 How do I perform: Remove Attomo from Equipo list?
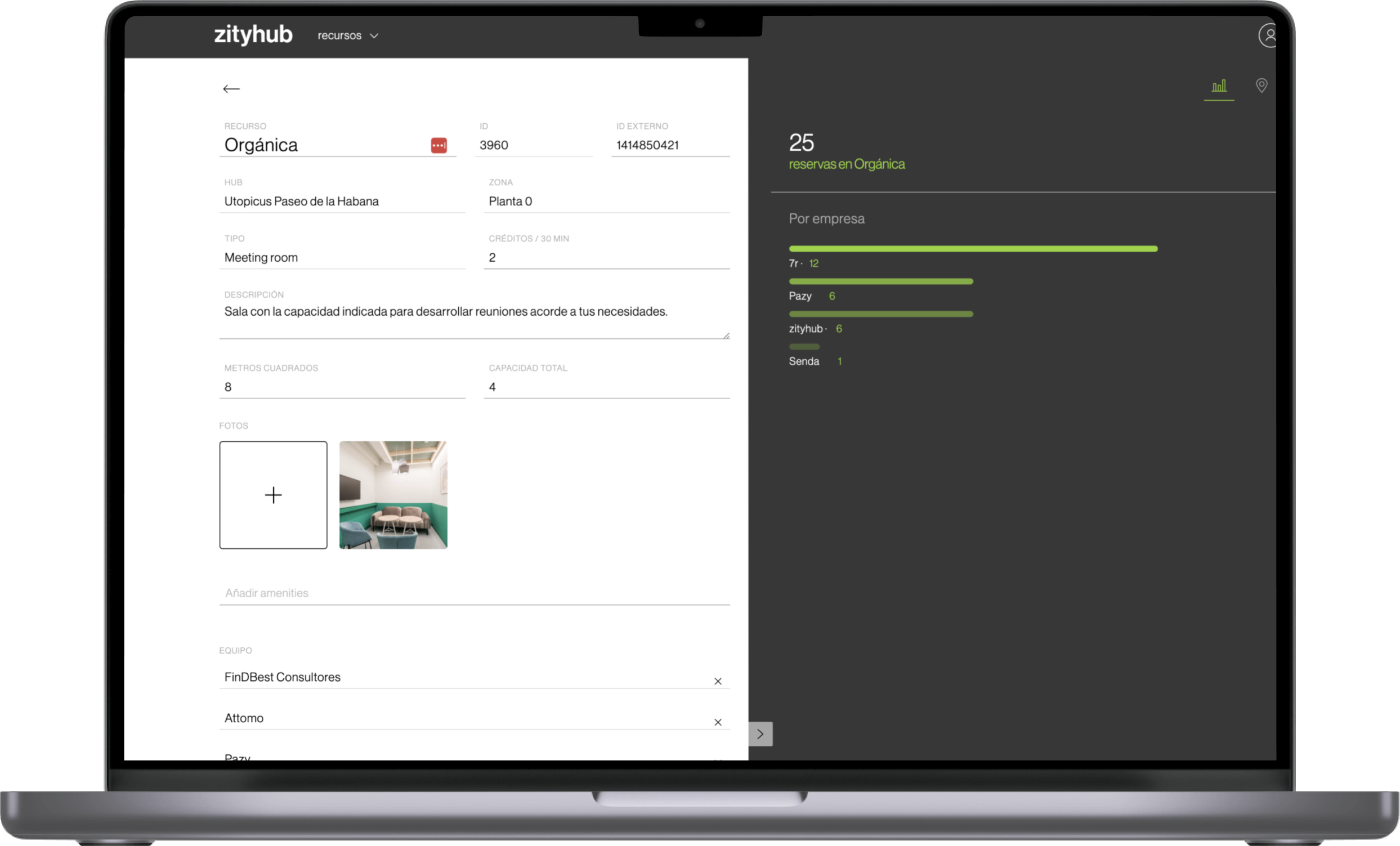(x=718, y=722)
